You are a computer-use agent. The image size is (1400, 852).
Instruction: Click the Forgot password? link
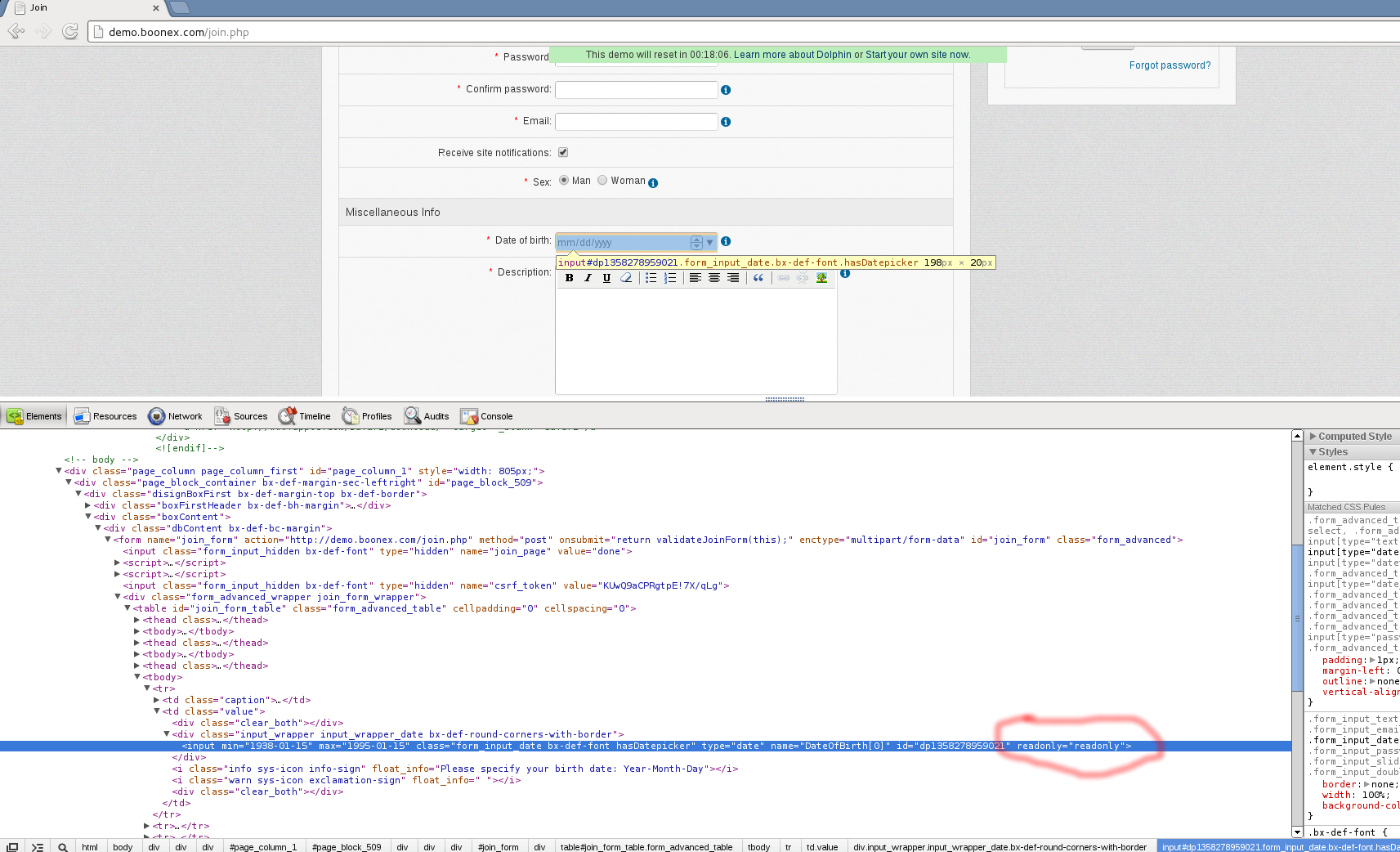(x=1170, y=65)
